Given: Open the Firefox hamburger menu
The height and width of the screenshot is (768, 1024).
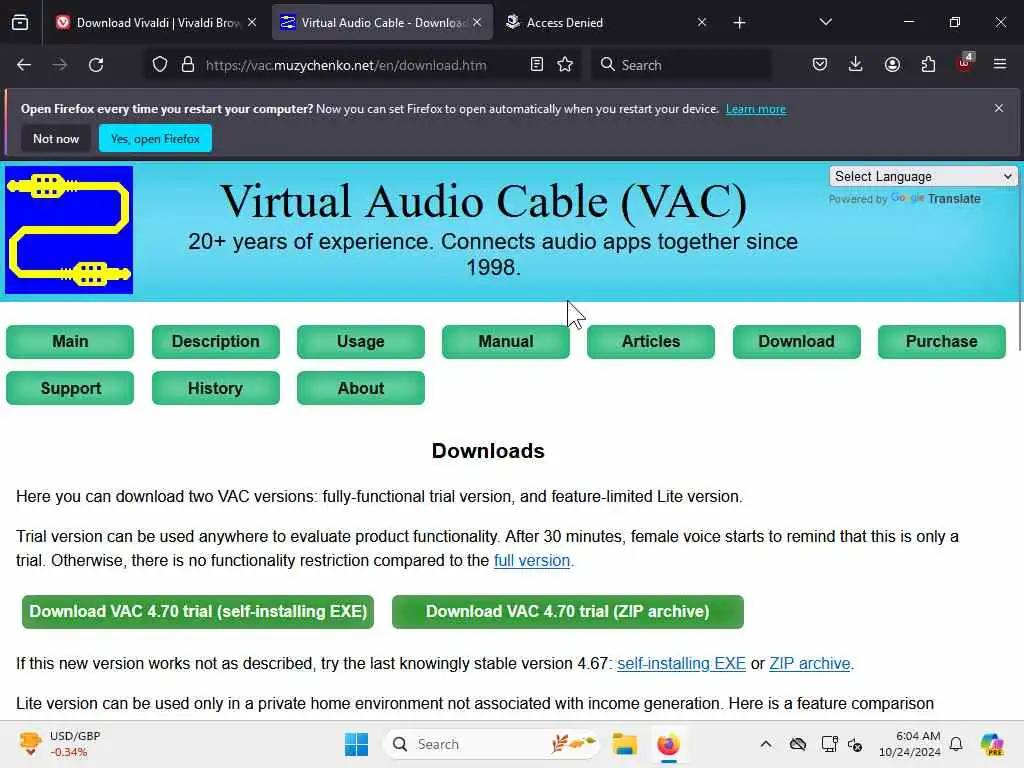Looking at the screenshot, I should click(x=1000, y=65).
